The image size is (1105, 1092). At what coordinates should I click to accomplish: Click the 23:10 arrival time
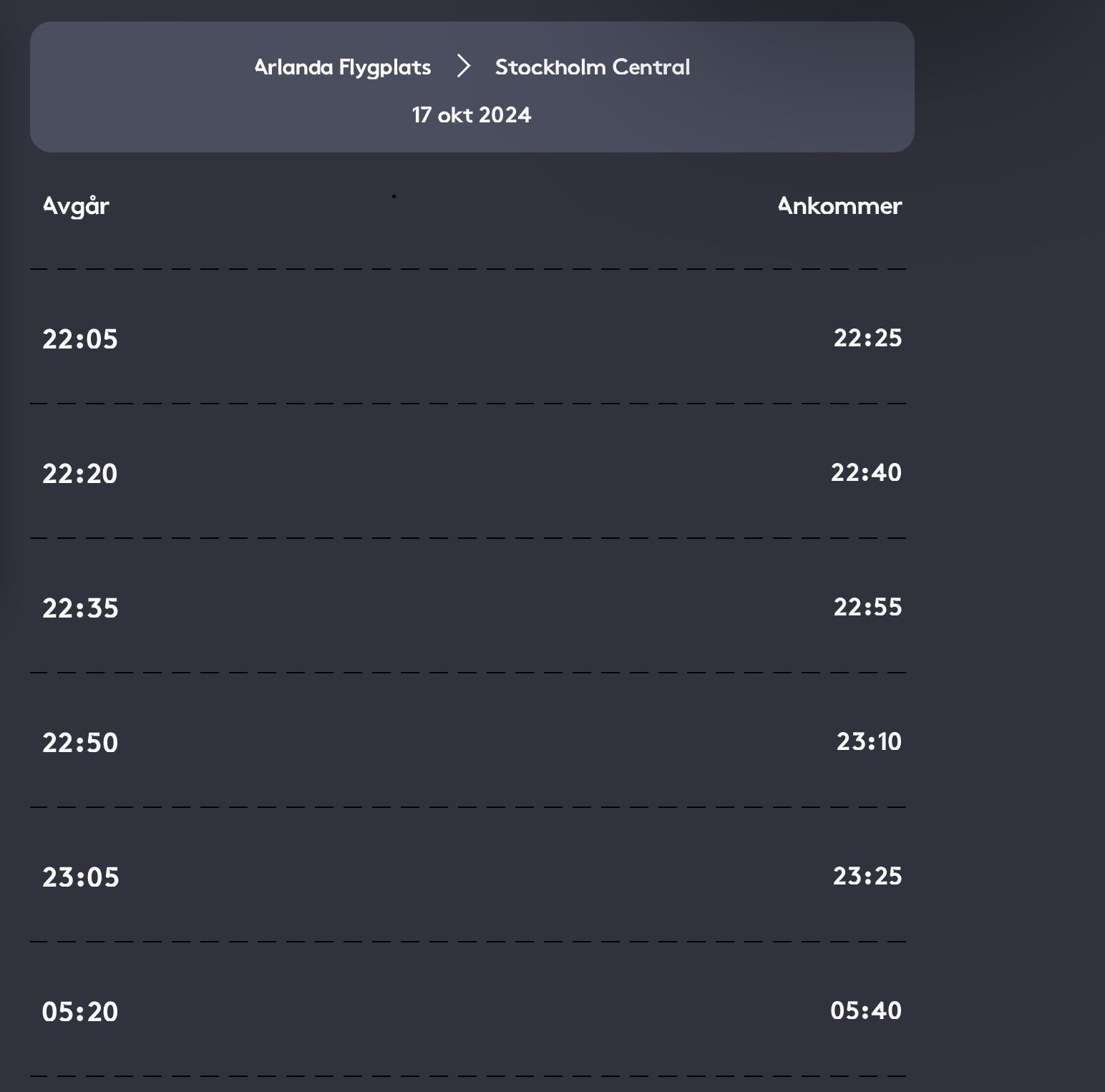coord(869,741)
